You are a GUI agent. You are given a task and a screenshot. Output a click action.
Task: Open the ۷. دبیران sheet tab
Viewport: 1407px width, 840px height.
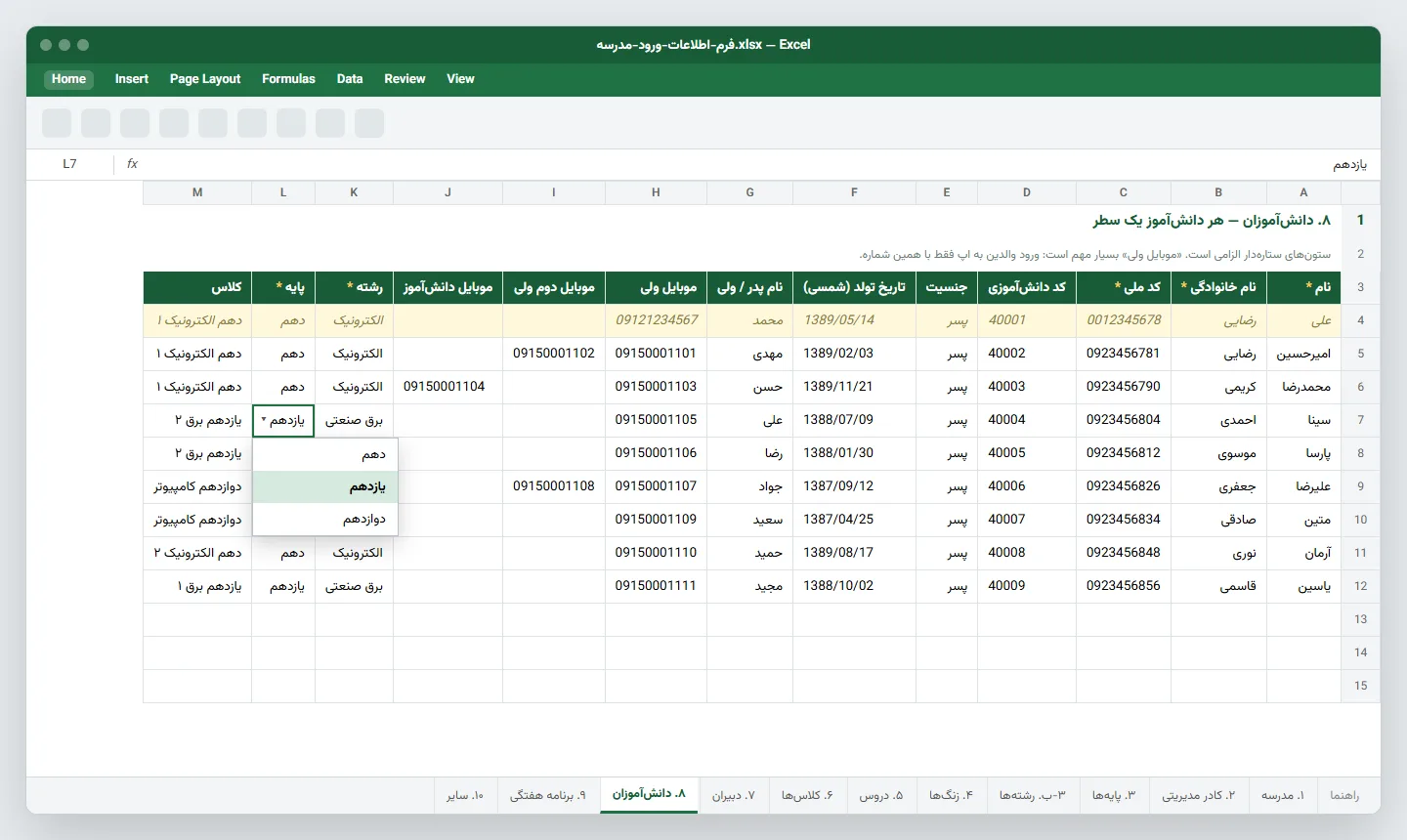click(733, 795)
